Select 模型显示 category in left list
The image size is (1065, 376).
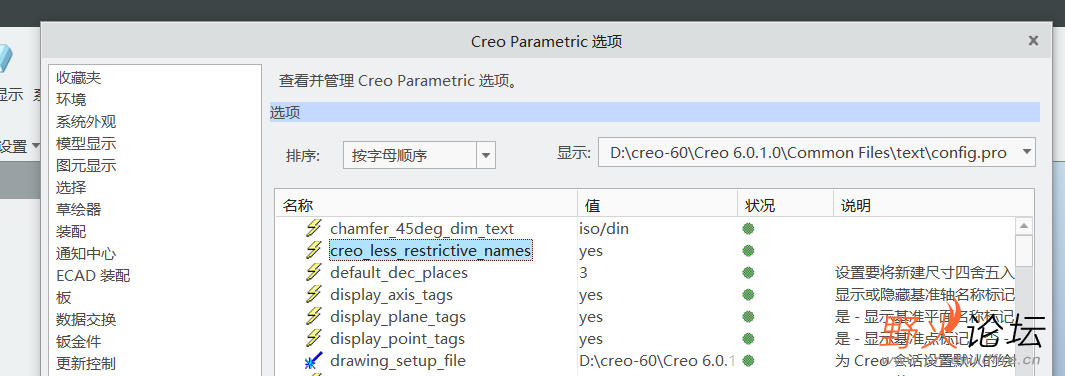[86, 144]
